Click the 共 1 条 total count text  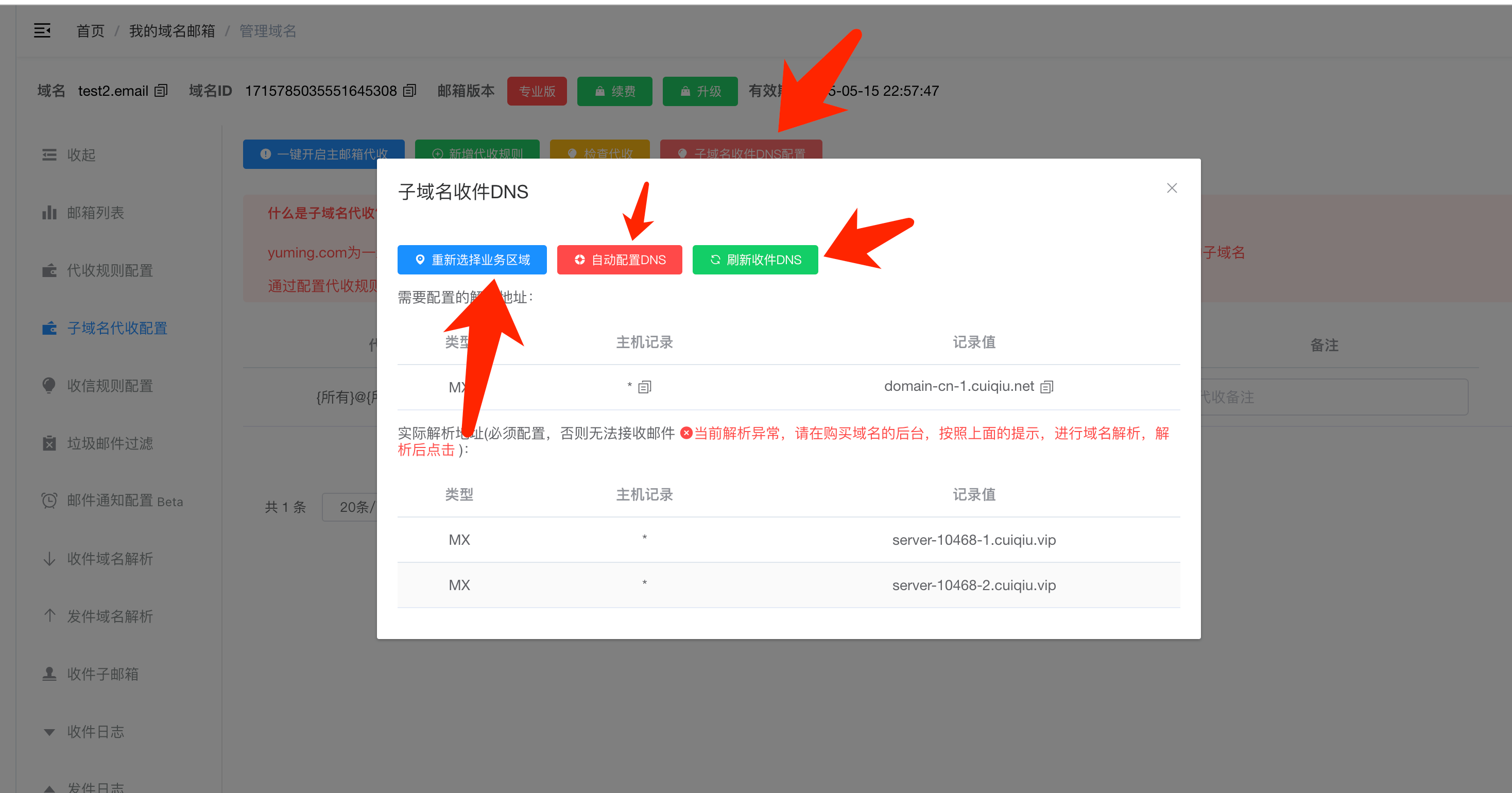pos(285,507)
